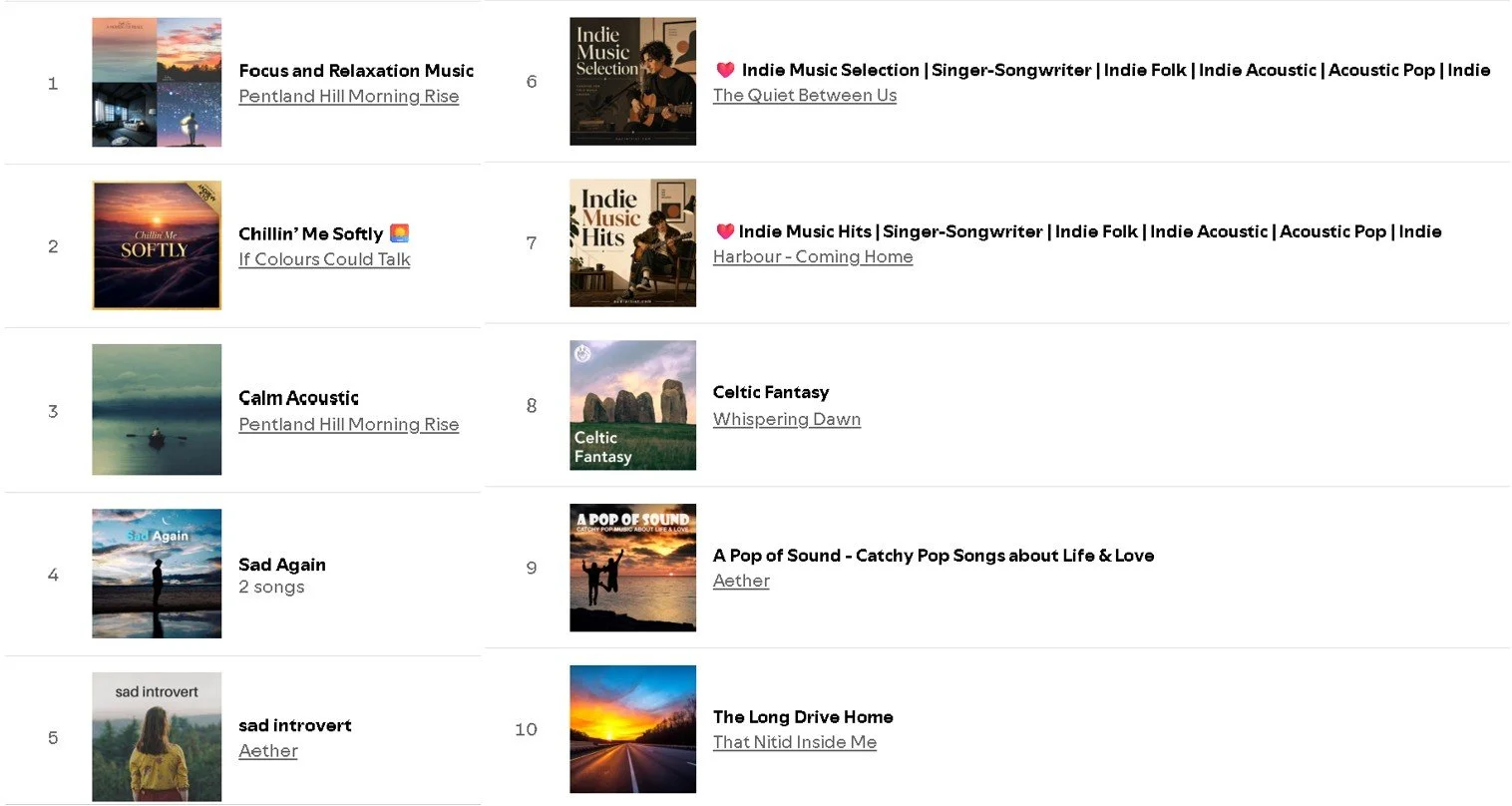Click rank number 8 beside Celtic Fantasy

click(x=532, y=406)
